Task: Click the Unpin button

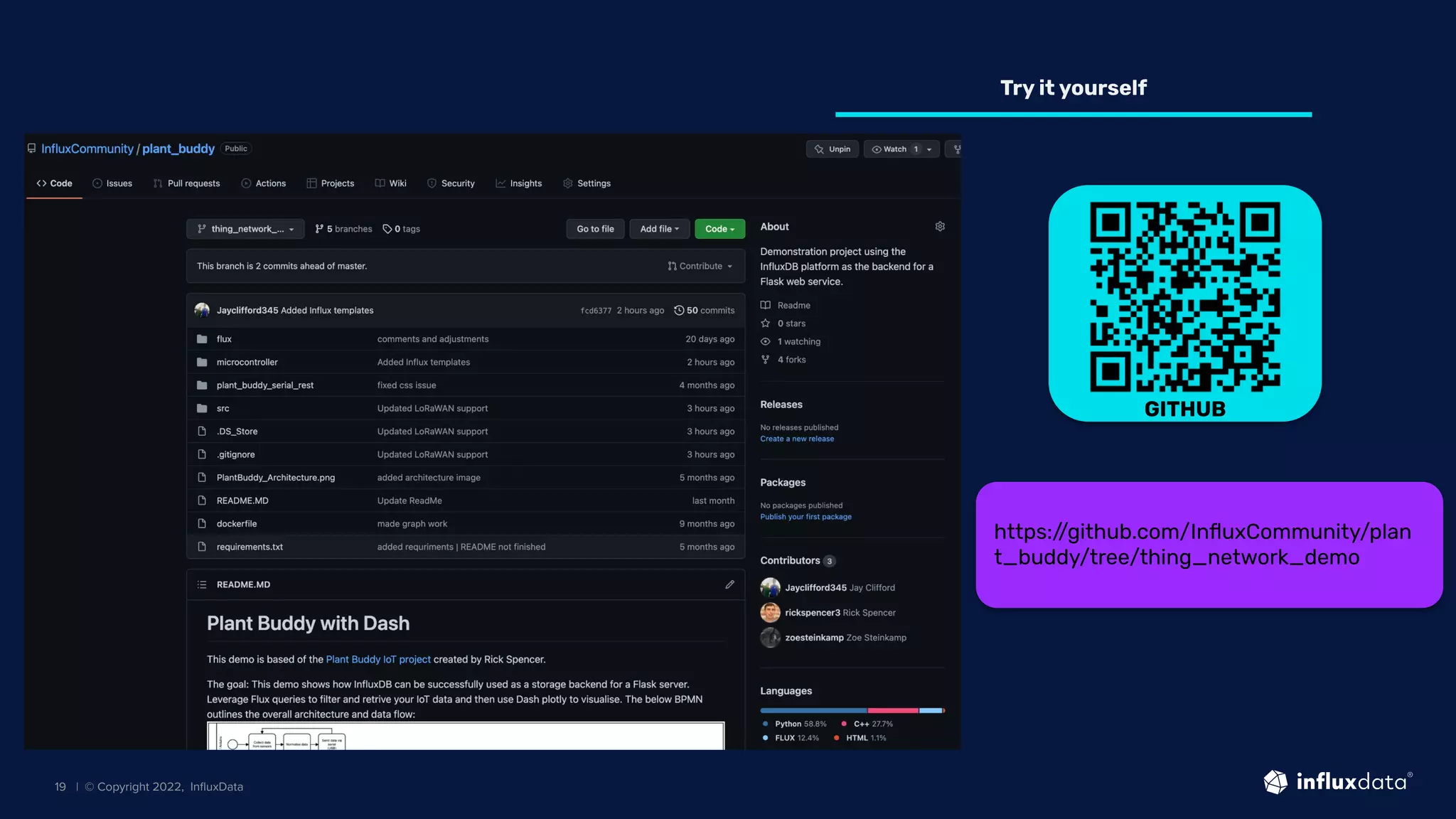Action: [833, 149]
